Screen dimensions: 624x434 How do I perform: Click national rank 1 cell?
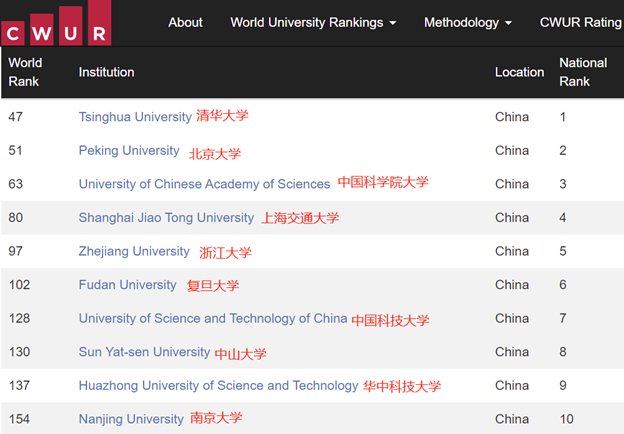[x=563, y=117]
